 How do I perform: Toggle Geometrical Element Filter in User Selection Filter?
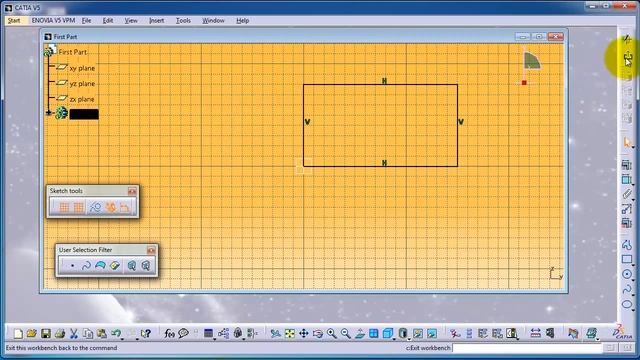(x=146, y=266)
